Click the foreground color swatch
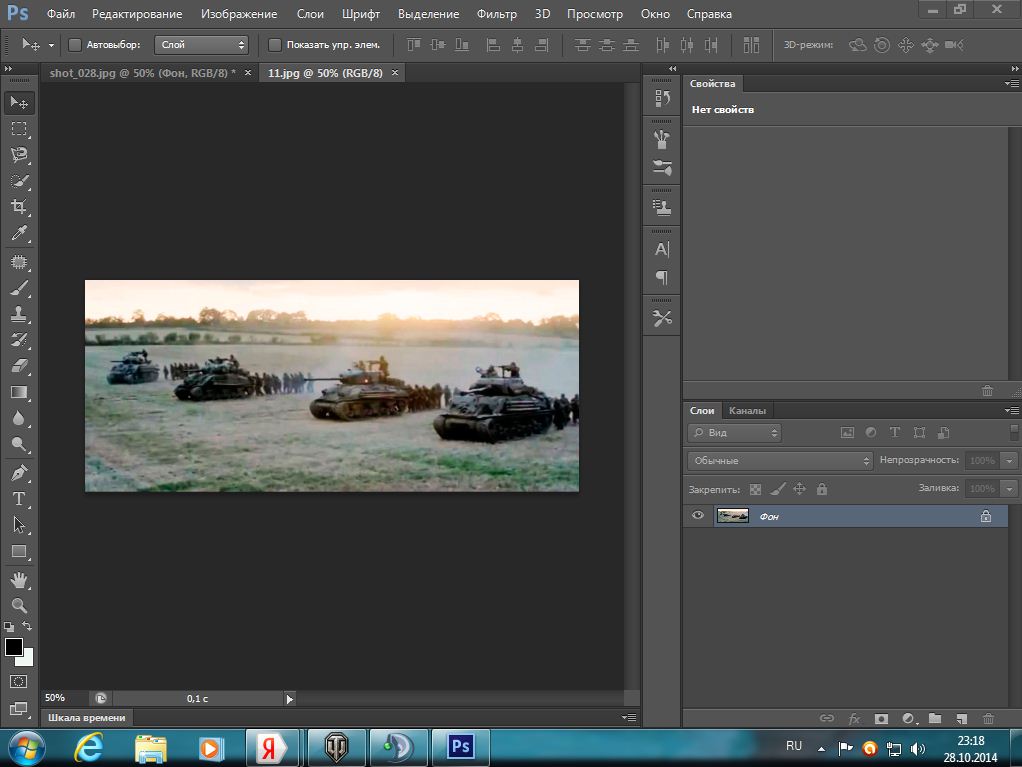This screenshot has height=767, width=1022. click(14, 647)
